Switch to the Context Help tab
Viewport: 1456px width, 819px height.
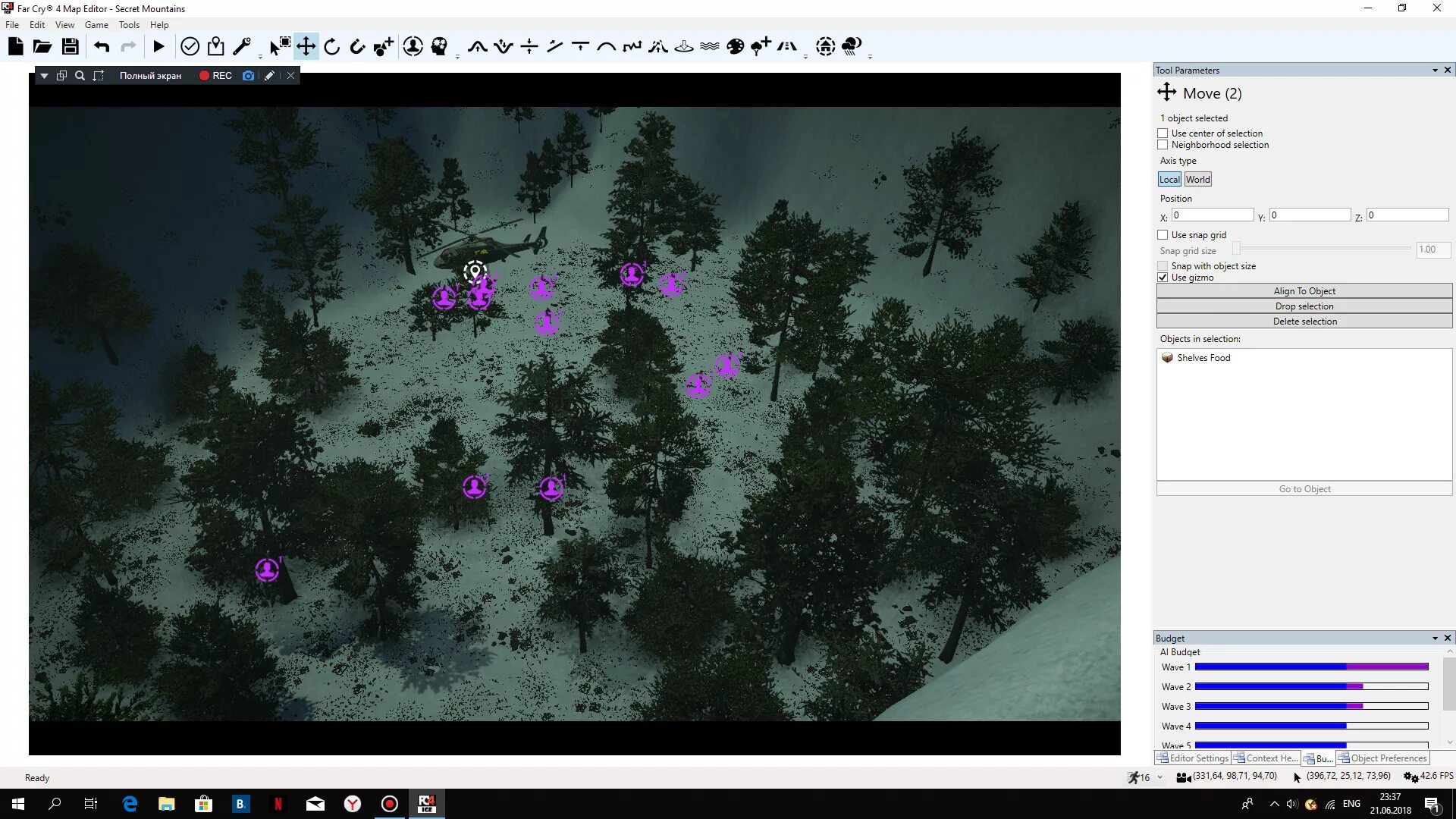tap(1266, 758)
